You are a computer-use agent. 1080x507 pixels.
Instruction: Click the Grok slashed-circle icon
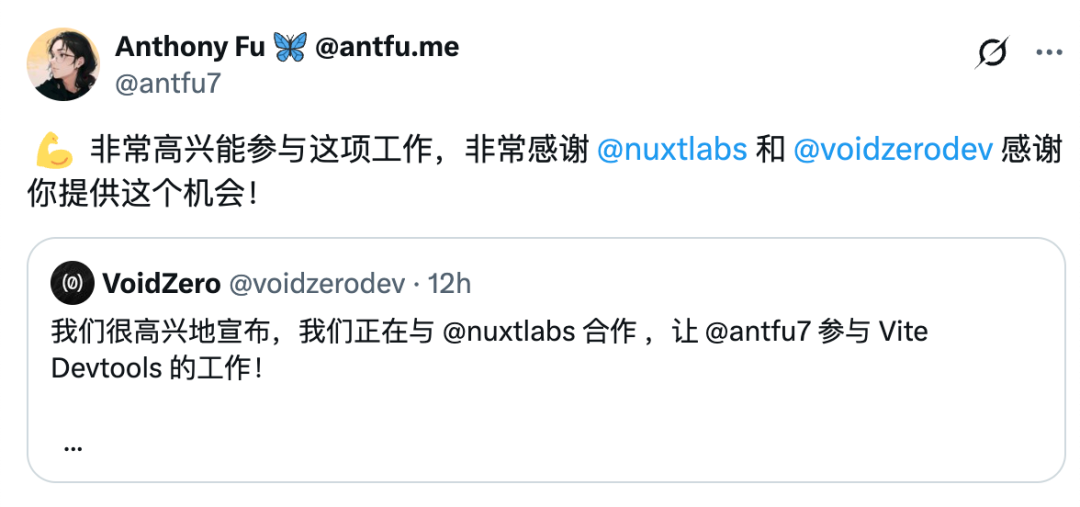pos(993,52)
